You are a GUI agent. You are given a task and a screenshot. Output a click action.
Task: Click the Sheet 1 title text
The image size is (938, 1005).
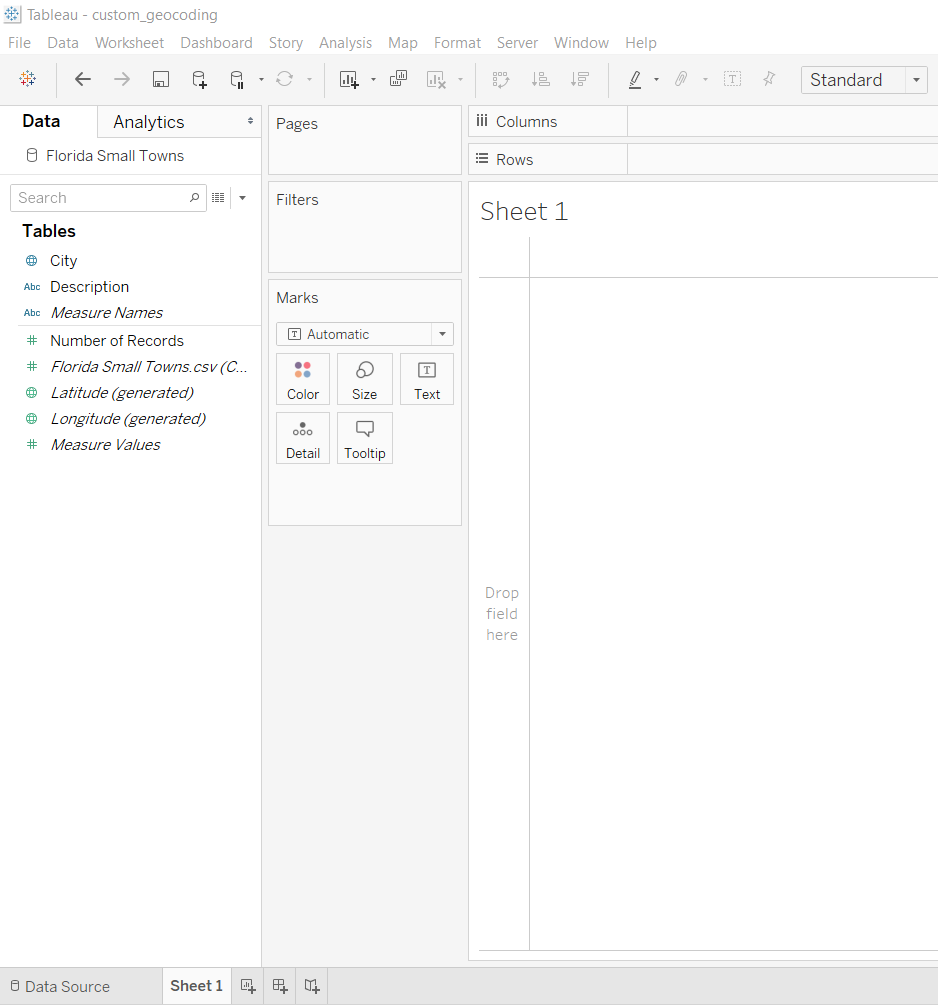click(524, 212)
